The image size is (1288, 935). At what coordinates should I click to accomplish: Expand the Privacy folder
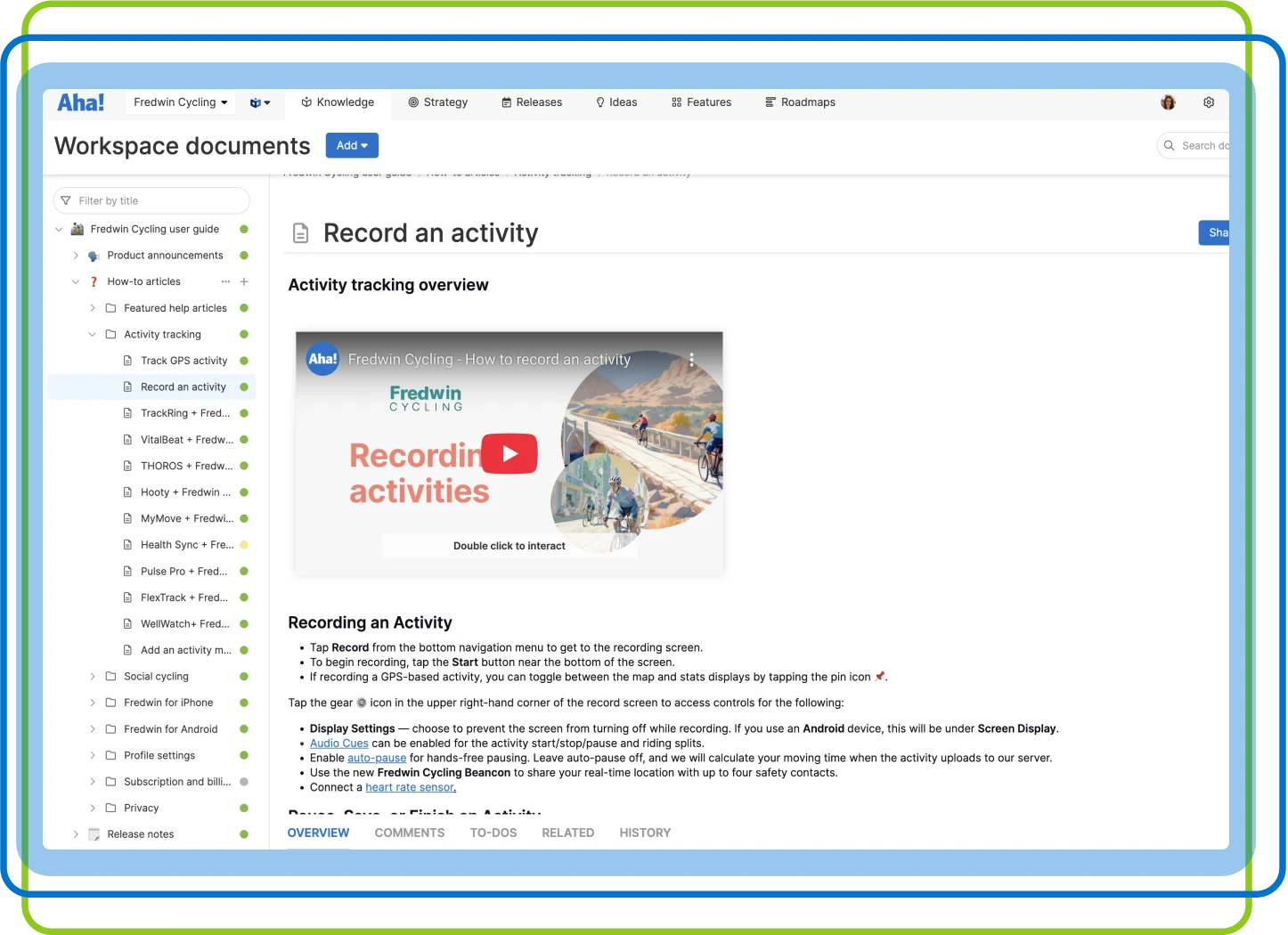(x=93, y=809)
